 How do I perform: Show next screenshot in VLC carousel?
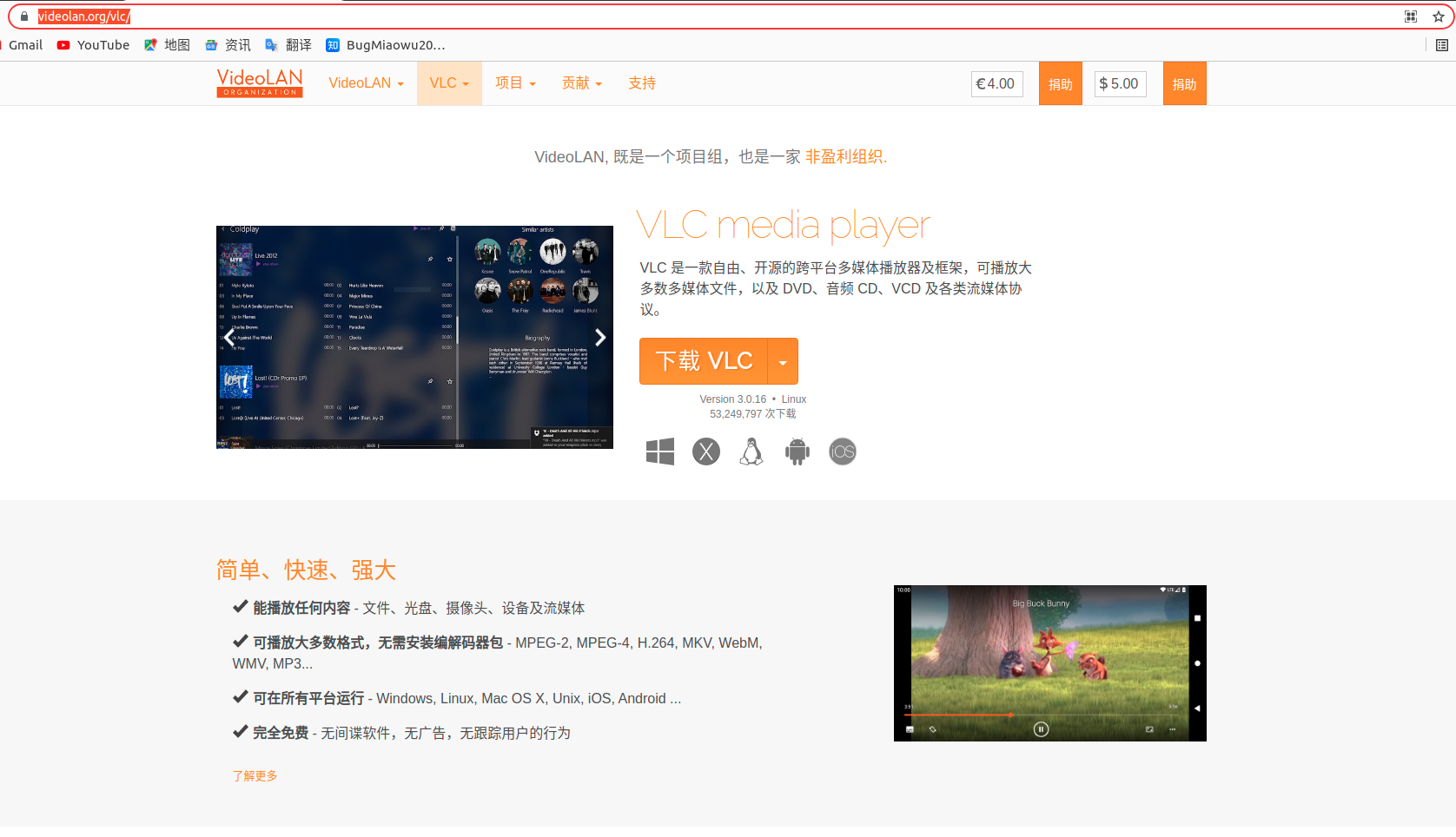600,337
